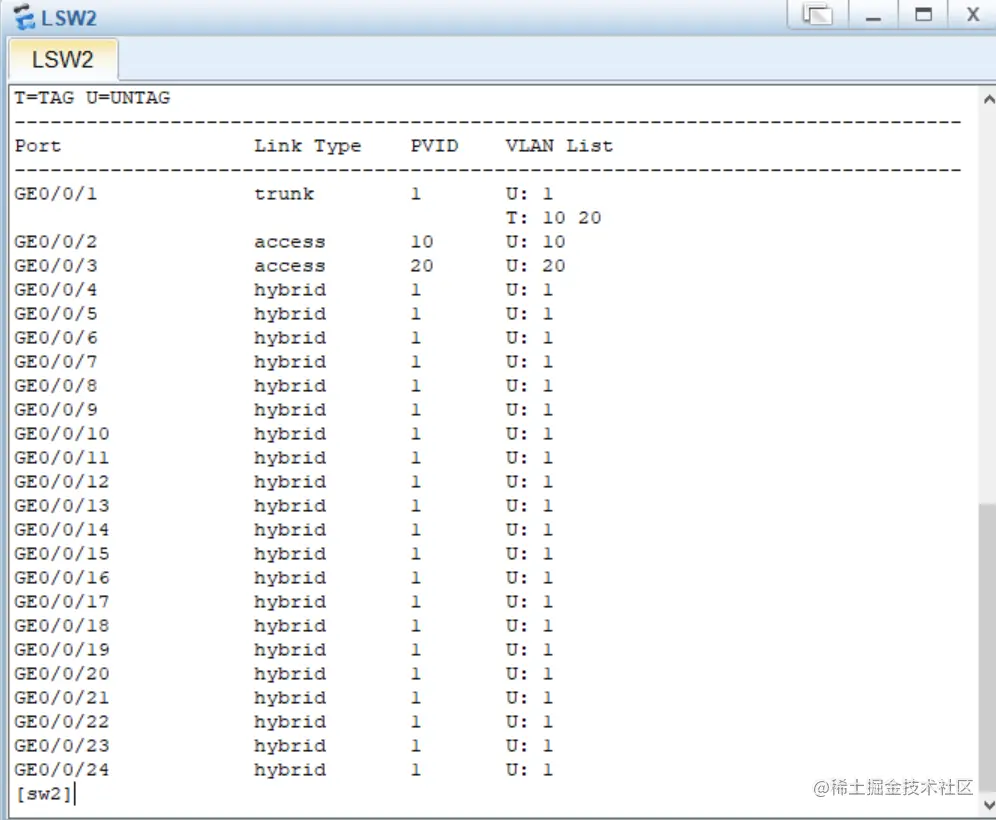The image size is (996, 820).
Task: Click port name GE0/0/10
Action: click(62, 434)
